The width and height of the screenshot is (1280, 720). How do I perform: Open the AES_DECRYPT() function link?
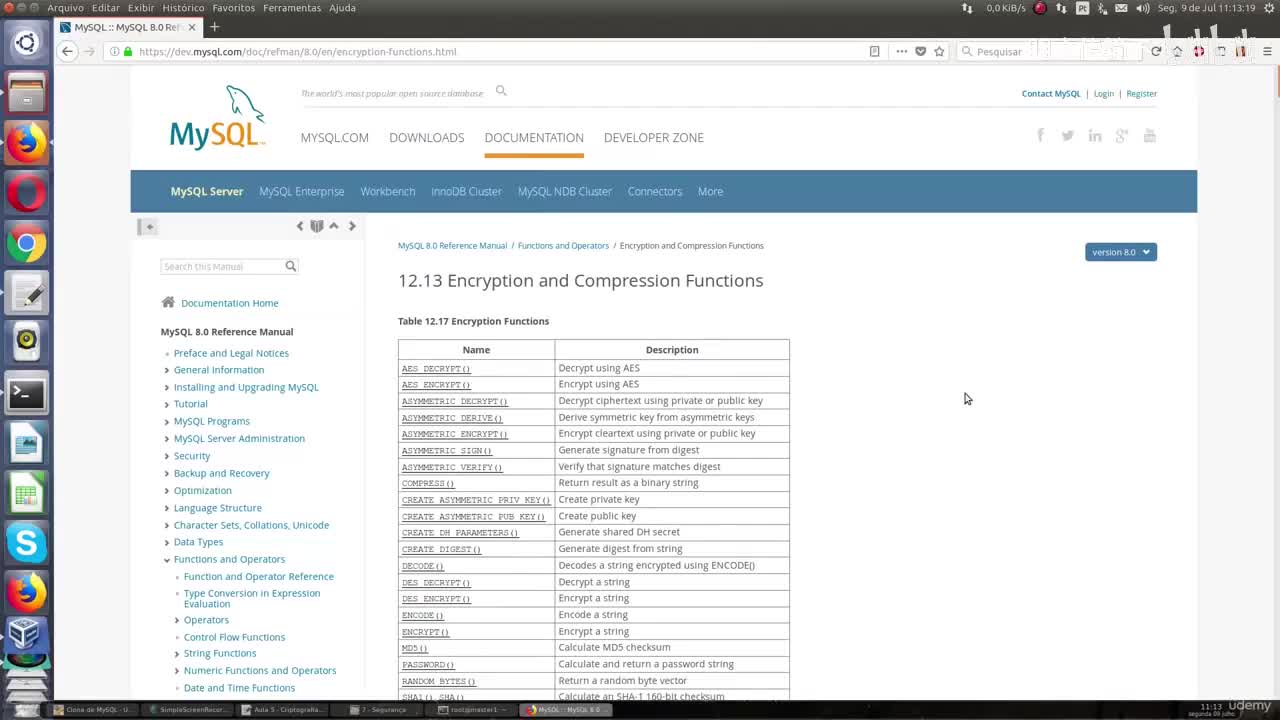point(436,369)
